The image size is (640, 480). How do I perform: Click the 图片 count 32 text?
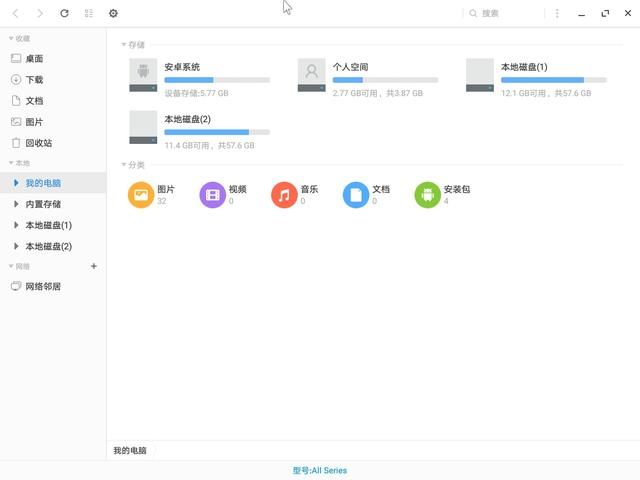click(x=162, y=201)
